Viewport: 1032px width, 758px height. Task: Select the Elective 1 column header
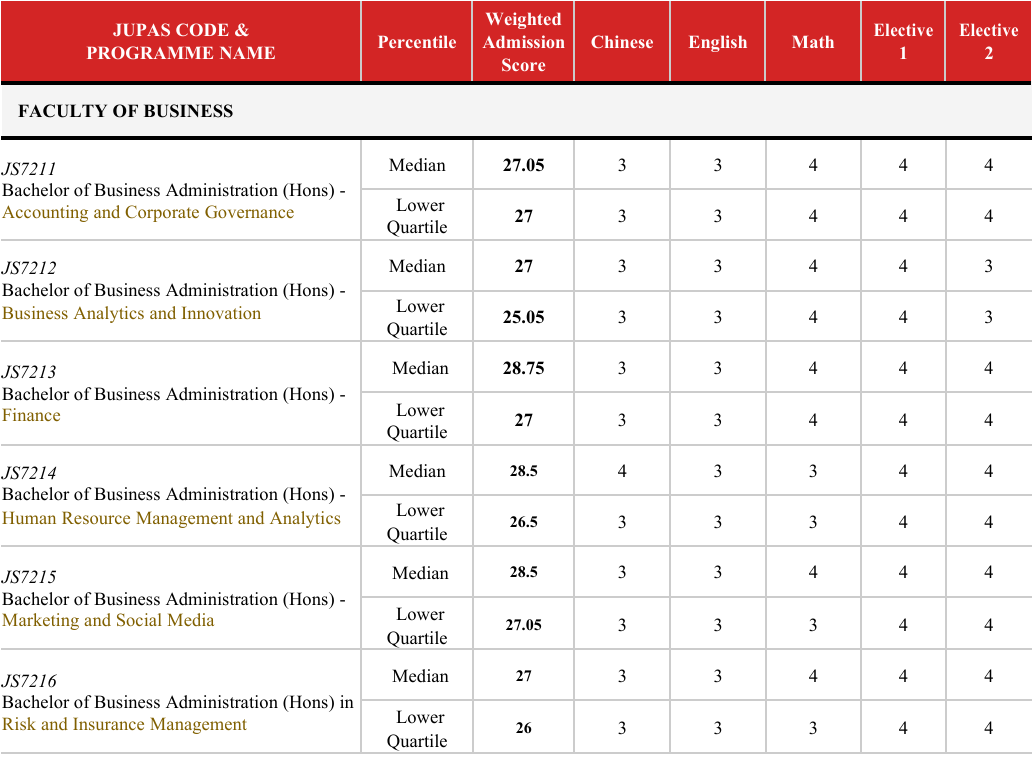click(902, 42)
